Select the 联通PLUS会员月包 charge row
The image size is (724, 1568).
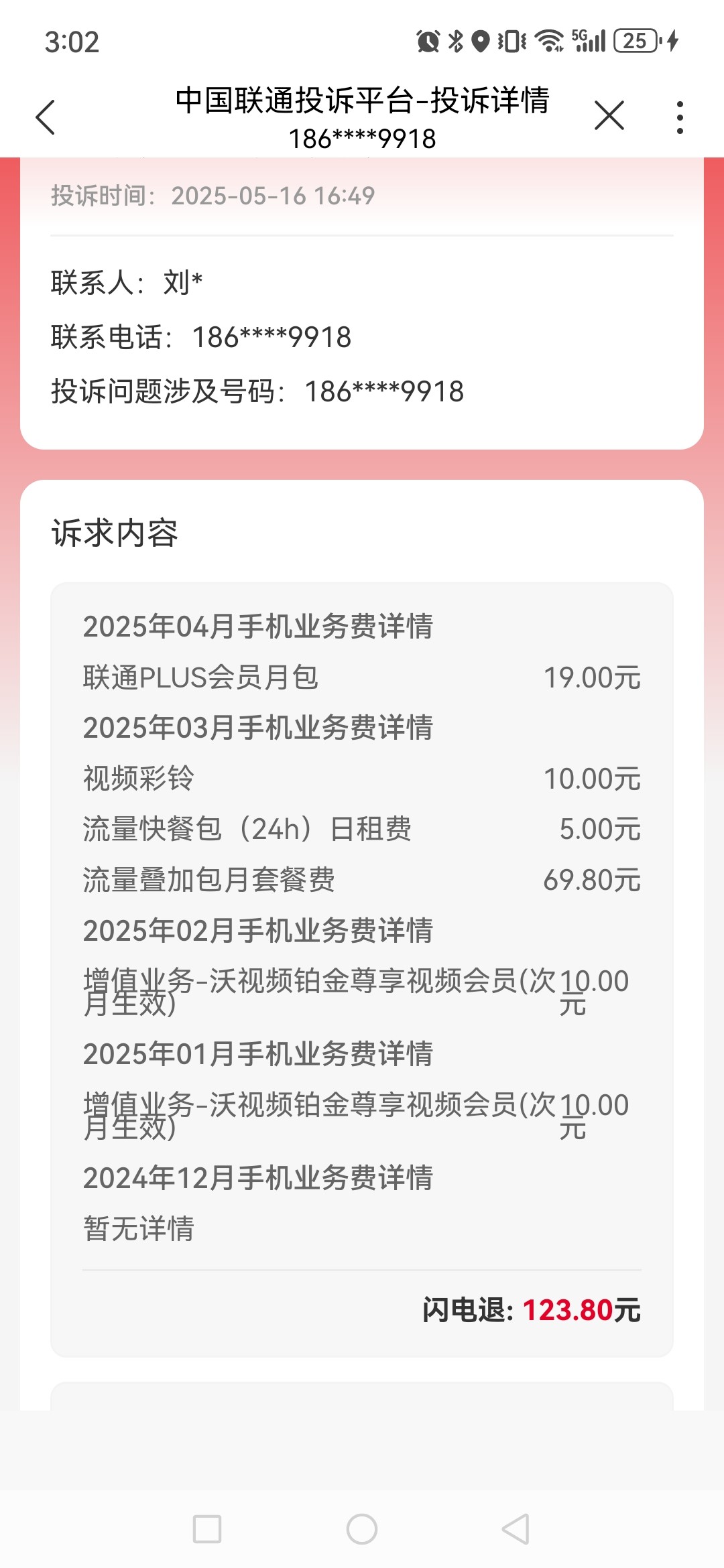pos(362,677)
